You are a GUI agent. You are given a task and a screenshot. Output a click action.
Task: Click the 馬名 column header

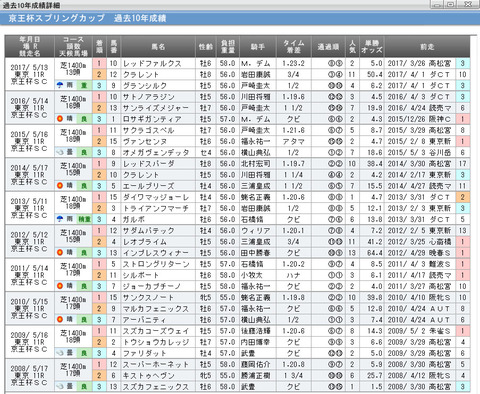point(158,47)
